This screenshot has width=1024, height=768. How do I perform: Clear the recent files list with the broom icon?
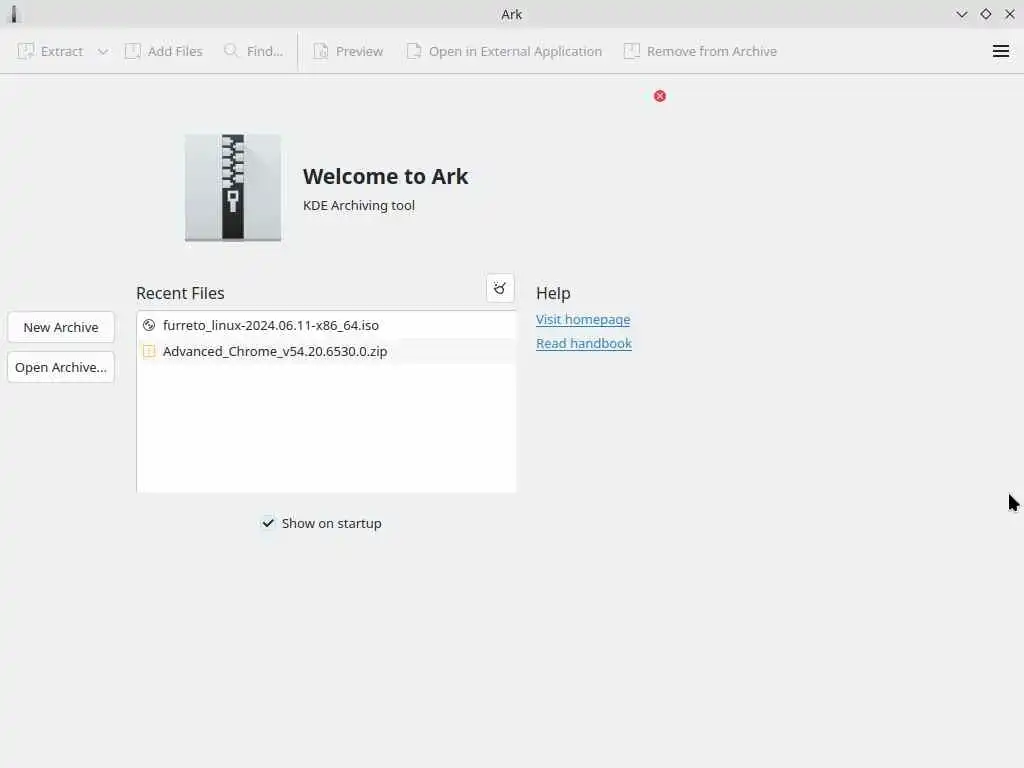[500, 289]
